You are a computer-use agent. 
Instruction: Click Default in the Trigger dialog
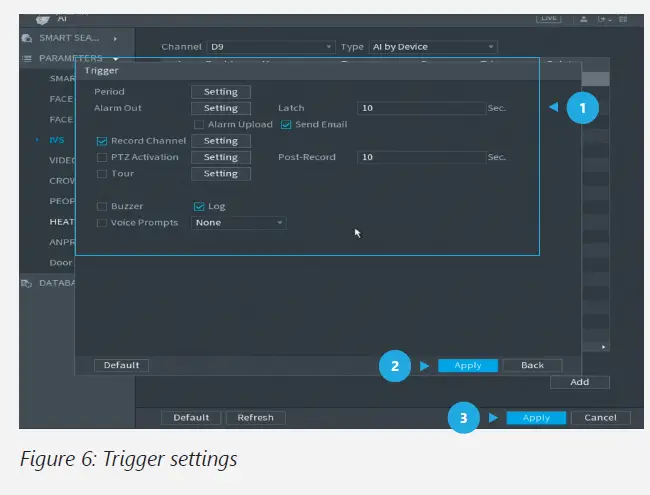tap(121, 365)
